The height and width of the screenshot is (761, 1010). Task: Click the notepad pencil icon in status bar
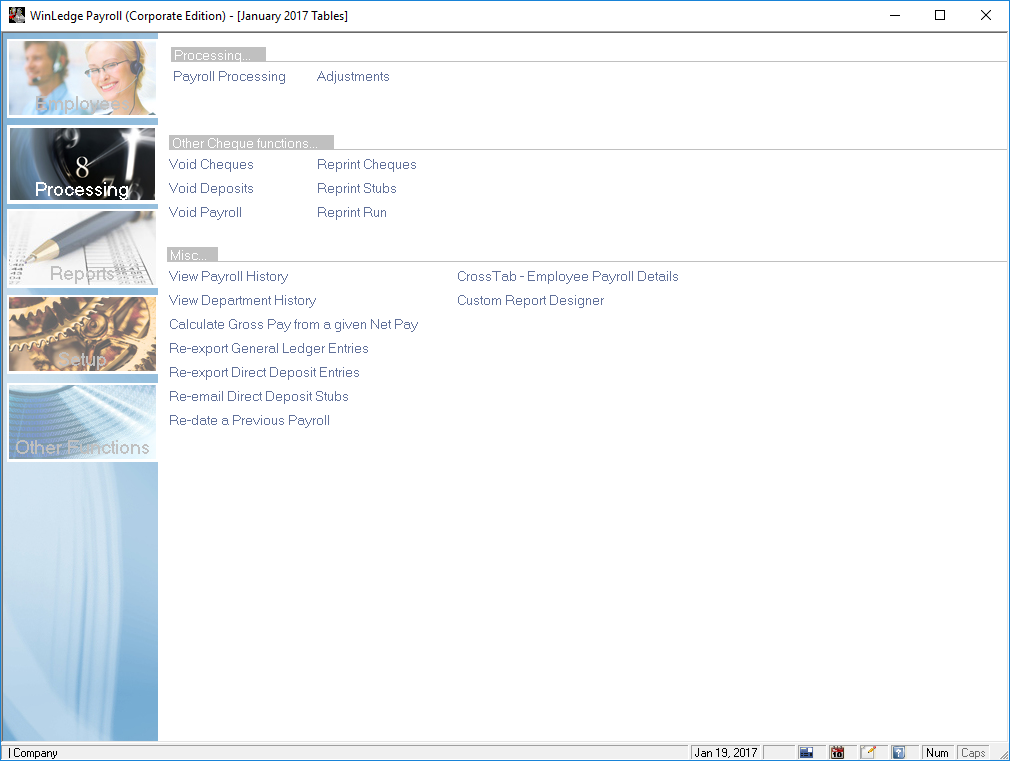(868, 753)
